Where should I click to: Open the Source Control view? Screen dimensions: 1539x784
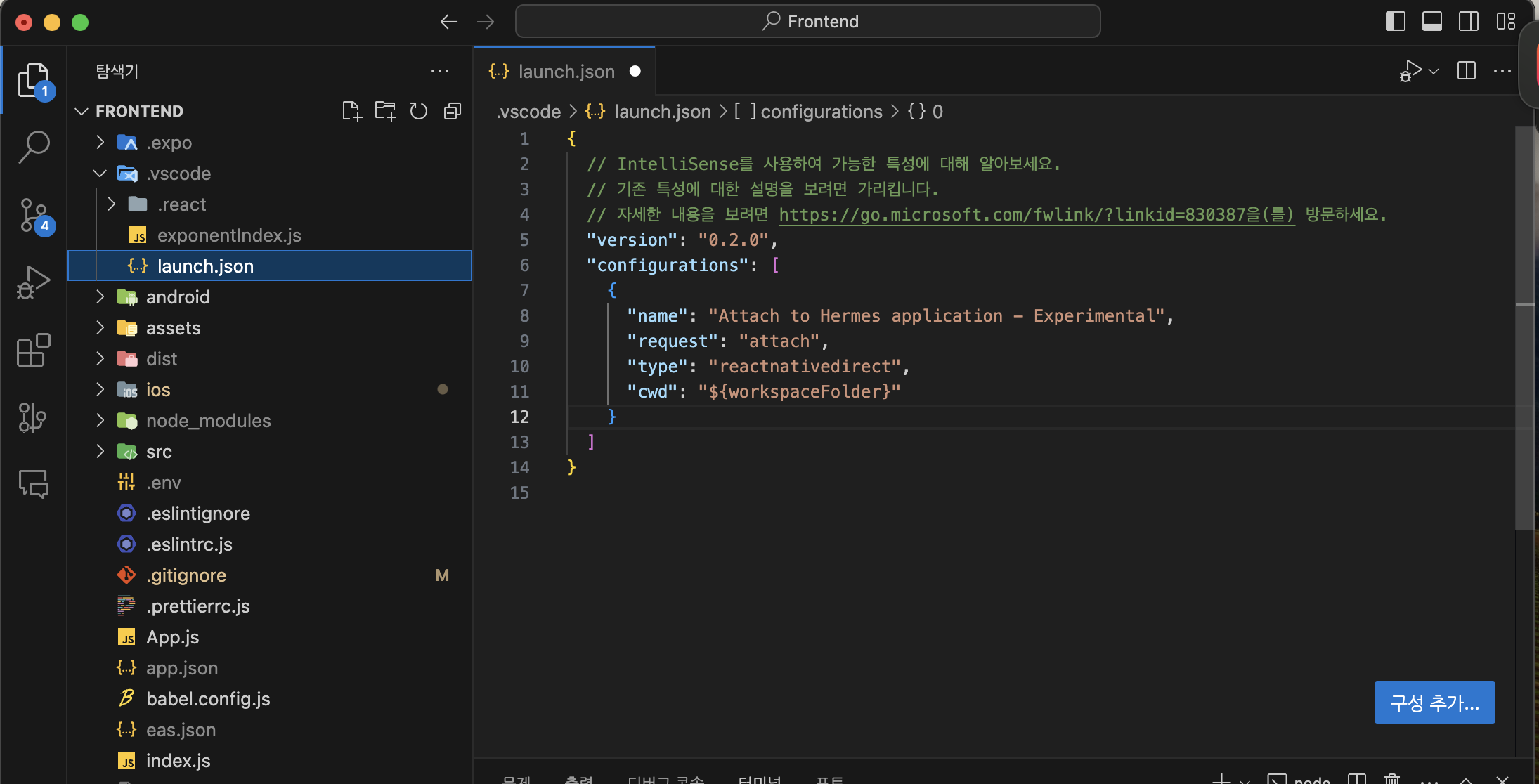[33, 215]
